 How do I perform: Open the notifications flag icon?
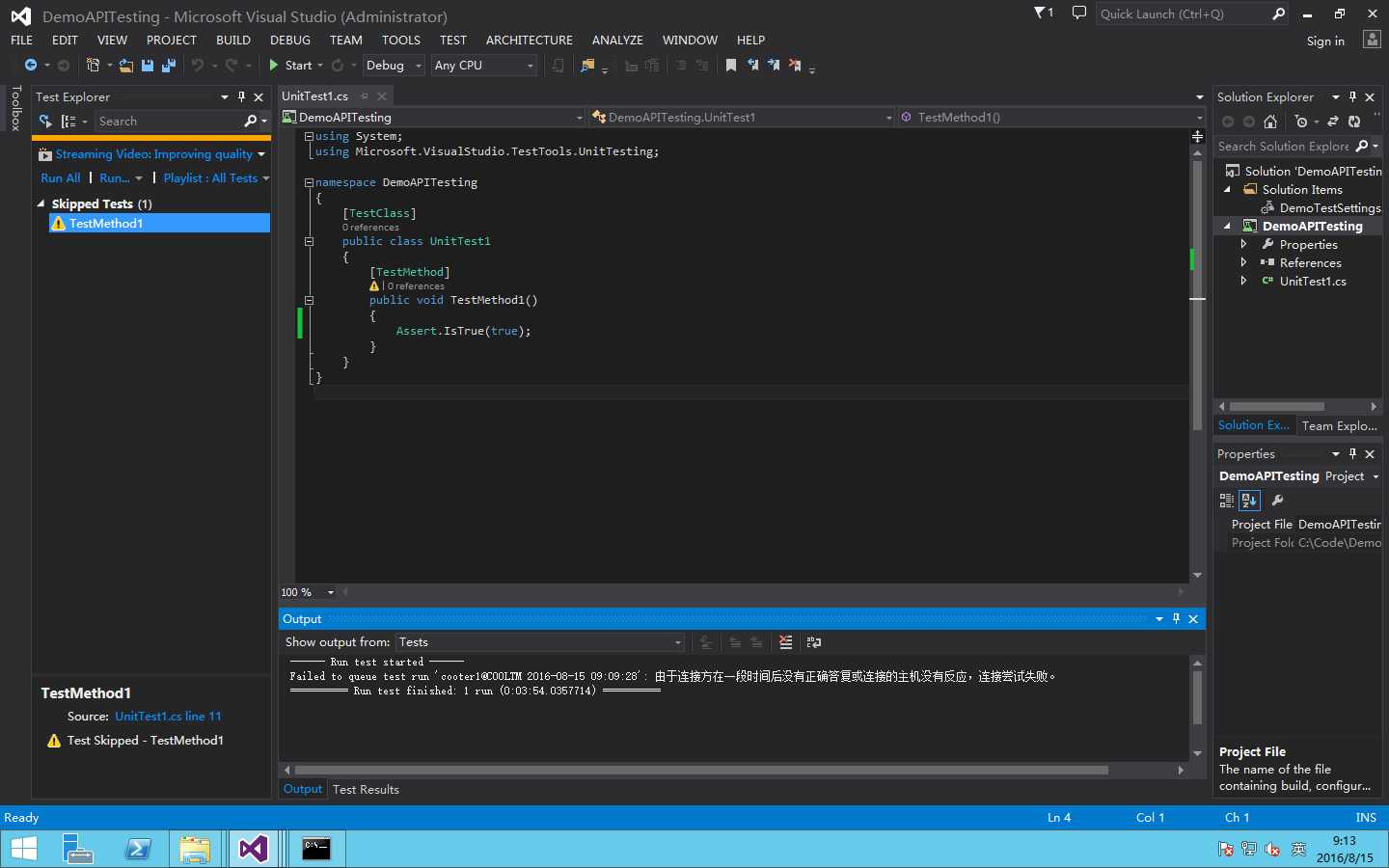tap(1043, 14)
